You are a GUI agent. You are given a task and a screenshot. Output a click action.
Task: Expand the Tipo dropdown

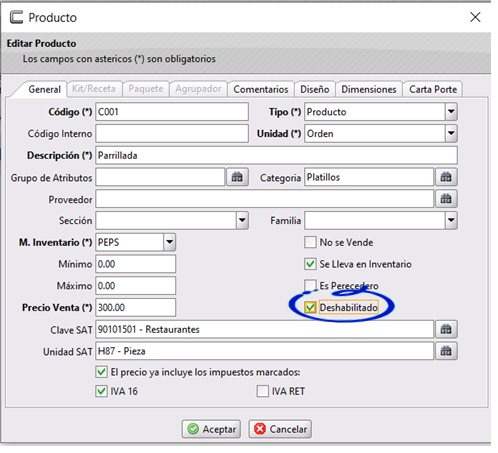451,112
